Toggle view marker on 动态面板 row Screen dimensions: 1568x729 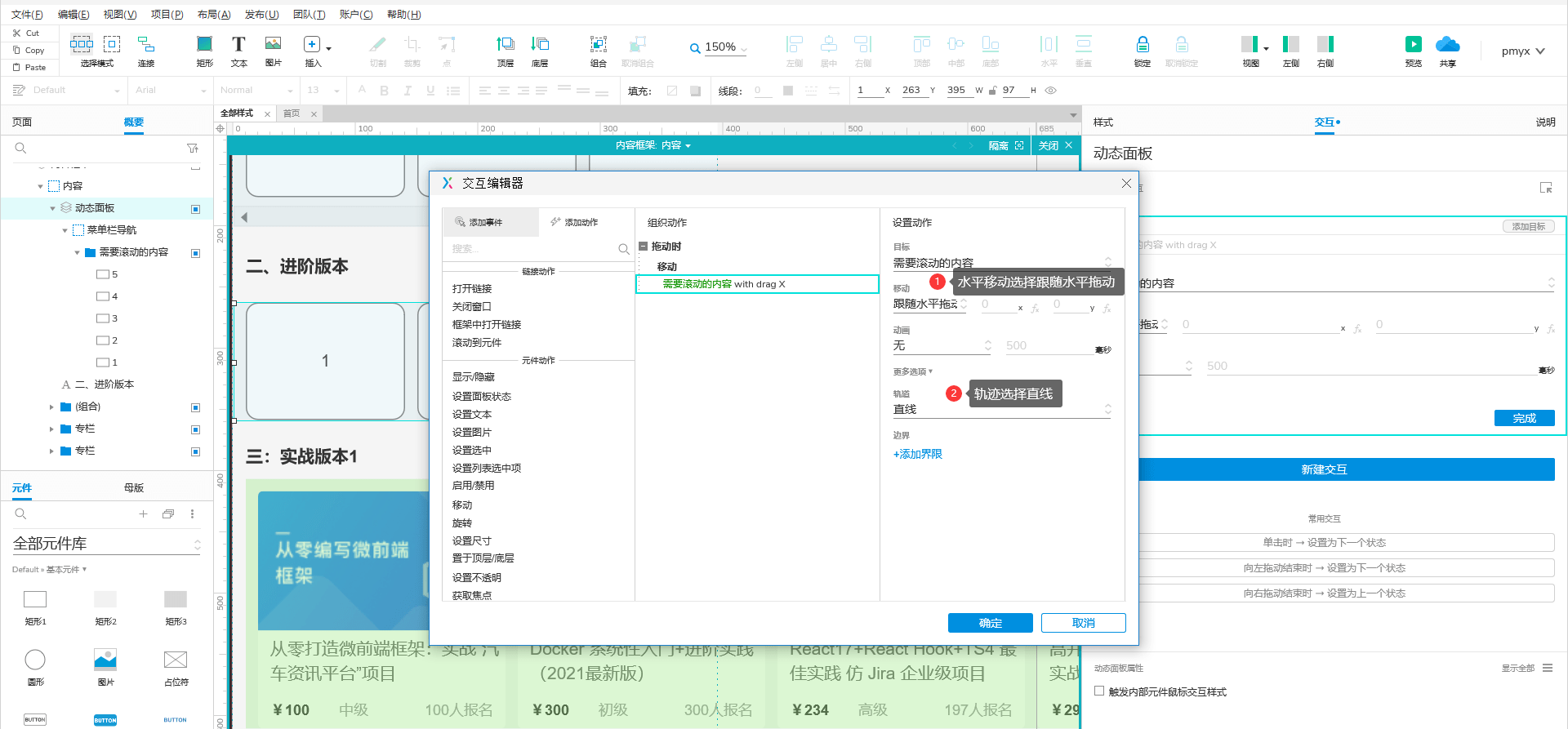[196, 209]
